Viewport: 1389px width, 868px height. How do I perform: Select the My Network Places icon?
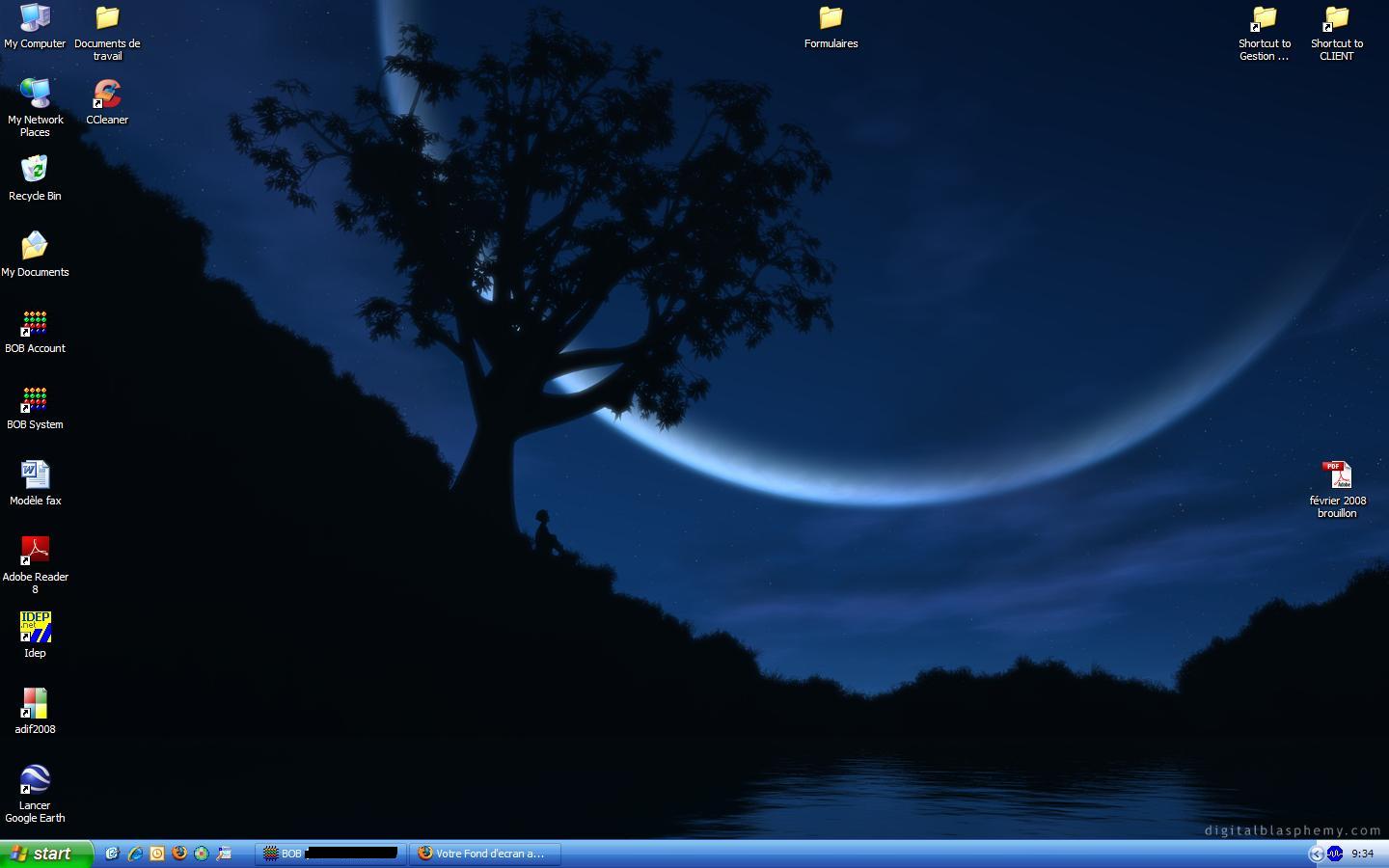pyautogui.click(x=35, y=108)
